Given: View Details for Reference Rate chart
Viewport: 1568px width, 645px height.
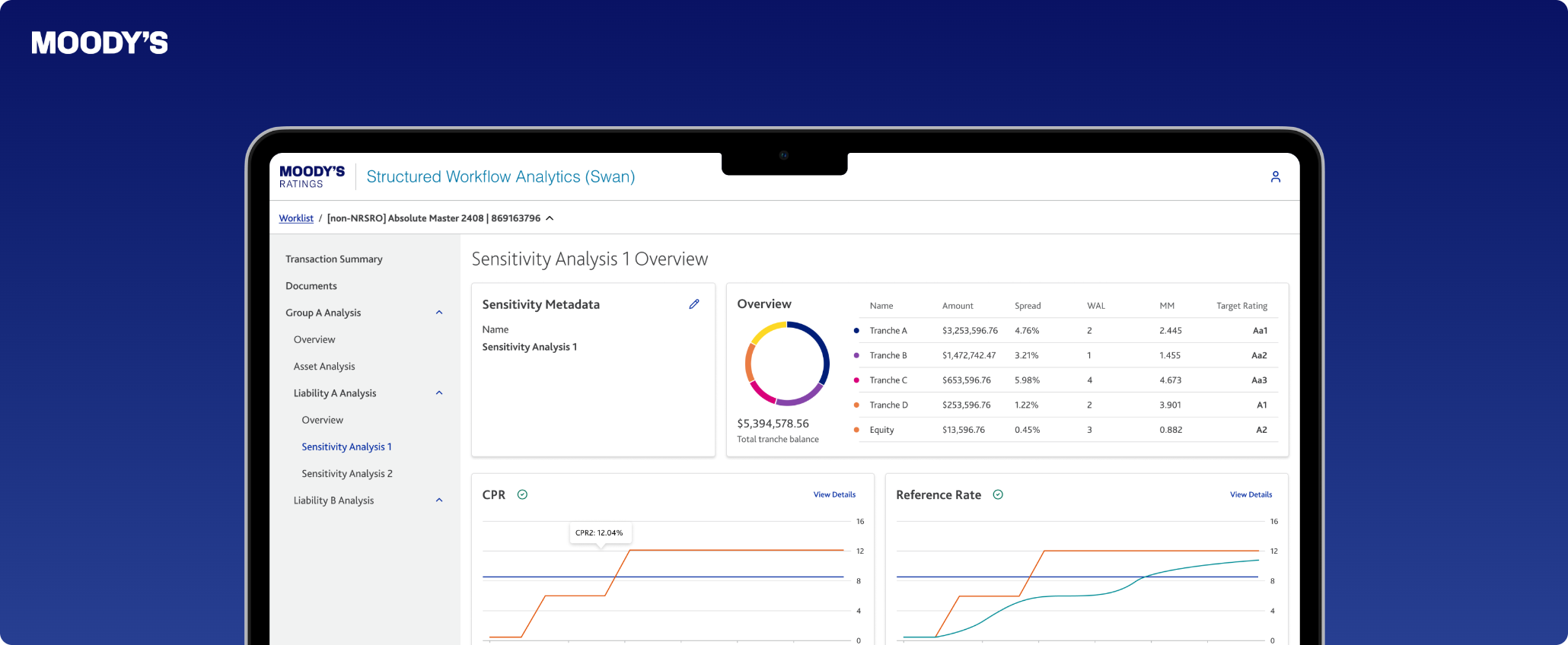Looking at the screenshot, I should [1251, 494].
